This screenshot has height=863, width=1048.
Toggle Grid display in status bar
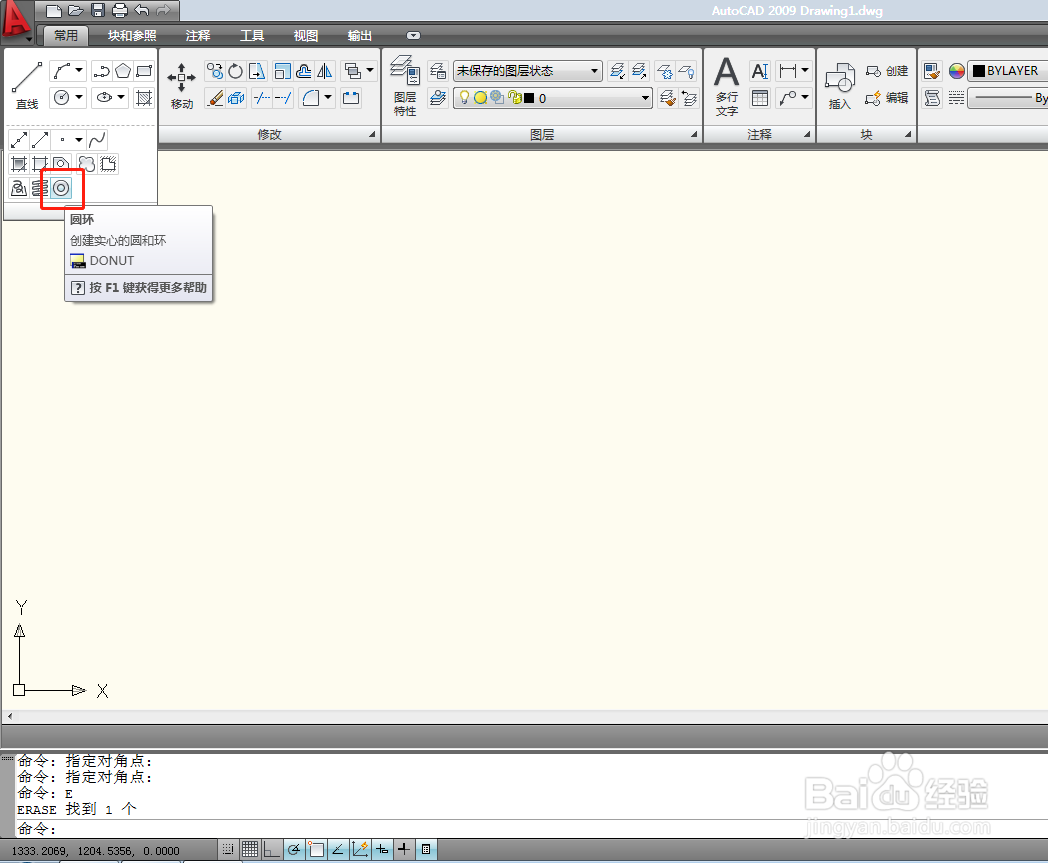coord(250,849)
